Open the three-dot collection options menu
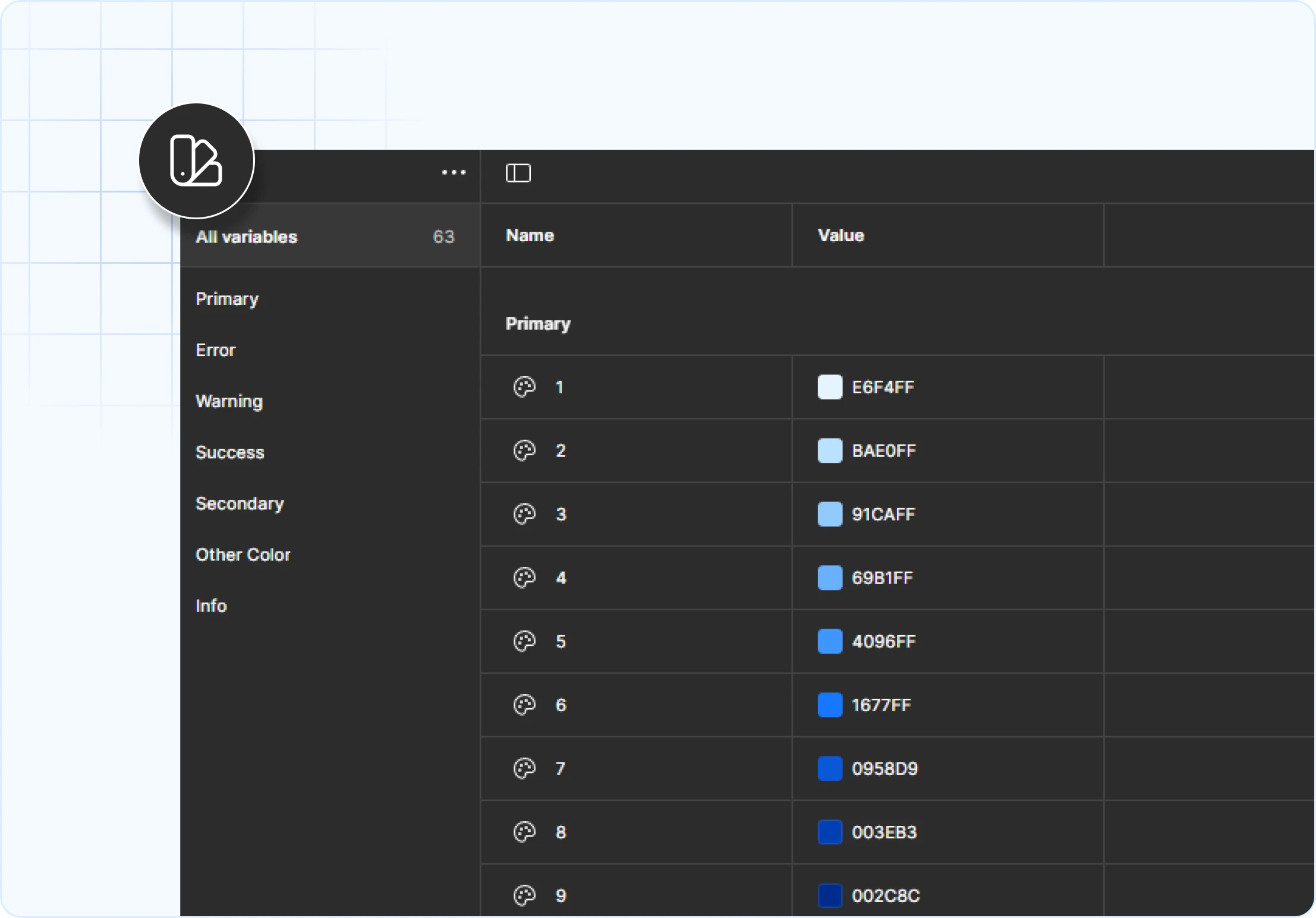 tap(454, 172)
